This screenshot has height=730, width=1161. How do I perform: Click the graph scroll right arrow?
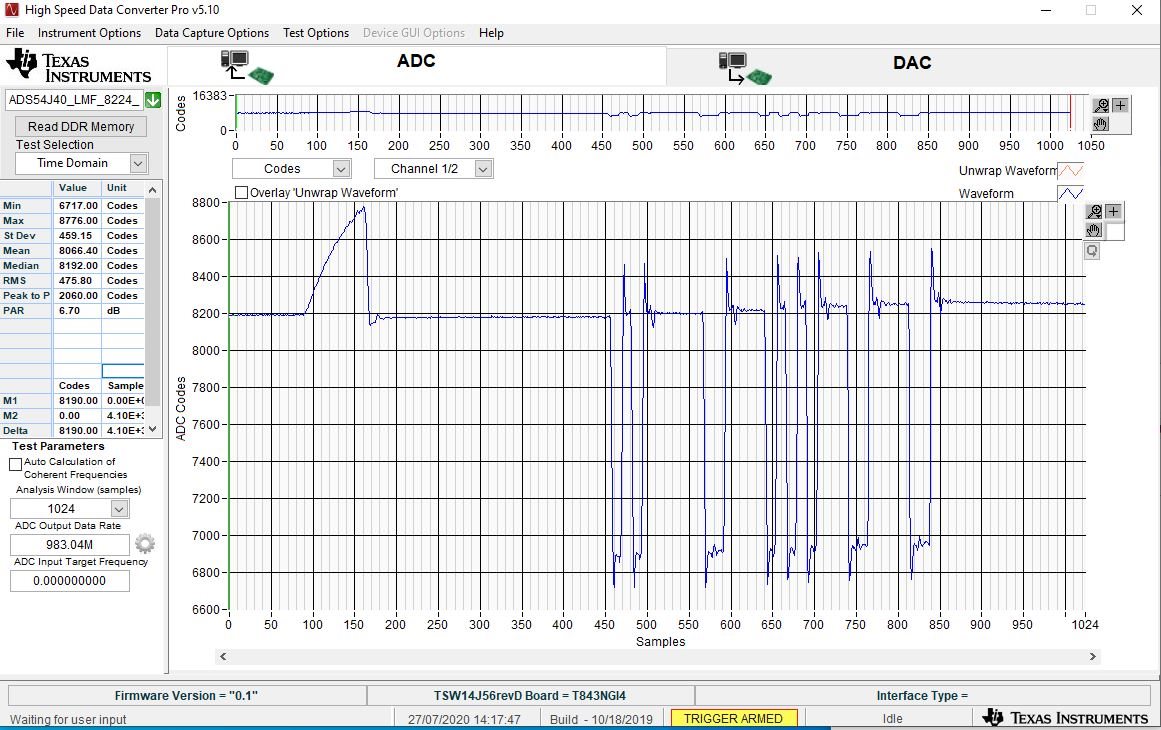pos(1092,656)
